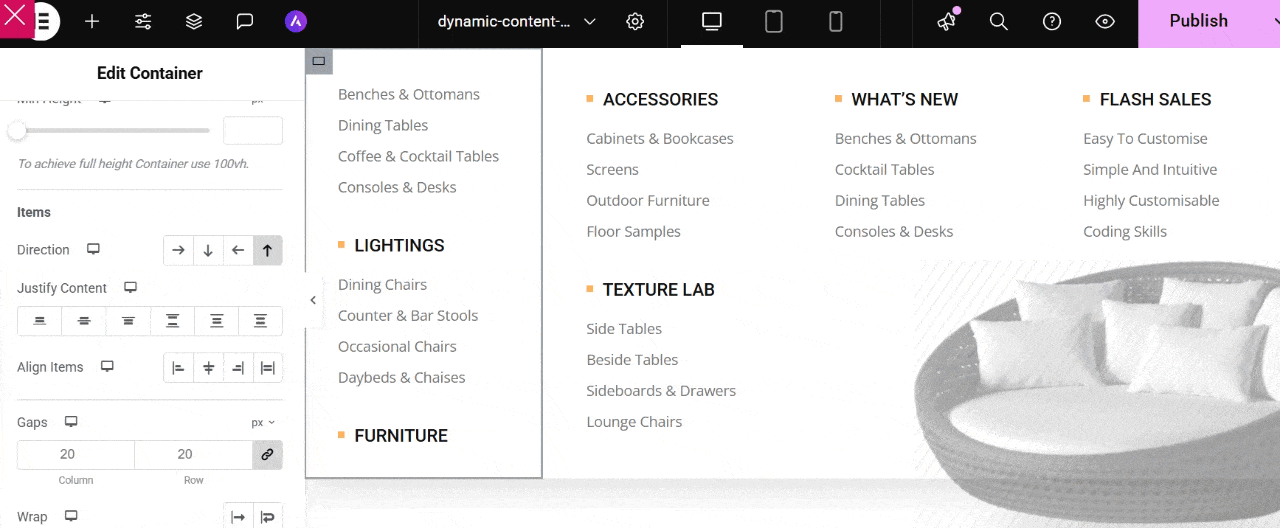Click the Add Element plus icon
Image resolution: width=1280 pixels, height=528 pixels.
[x=92, y=22]
